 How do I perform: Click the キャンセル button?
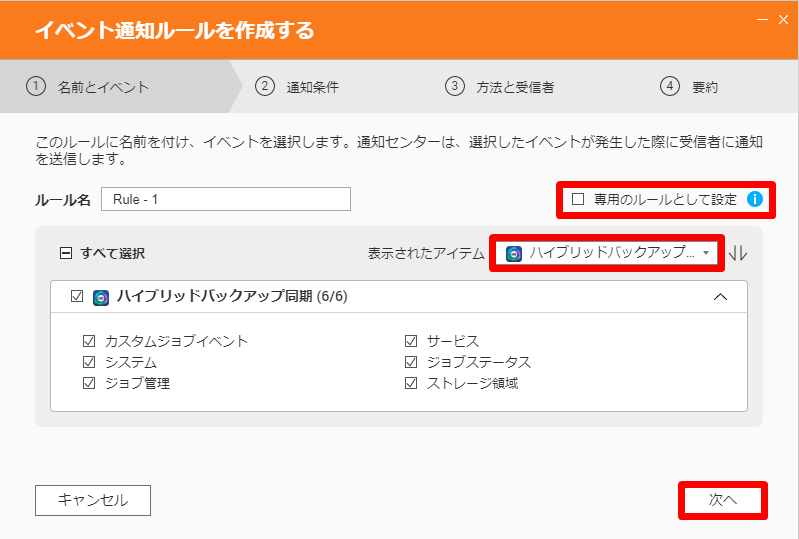[93, 500]
